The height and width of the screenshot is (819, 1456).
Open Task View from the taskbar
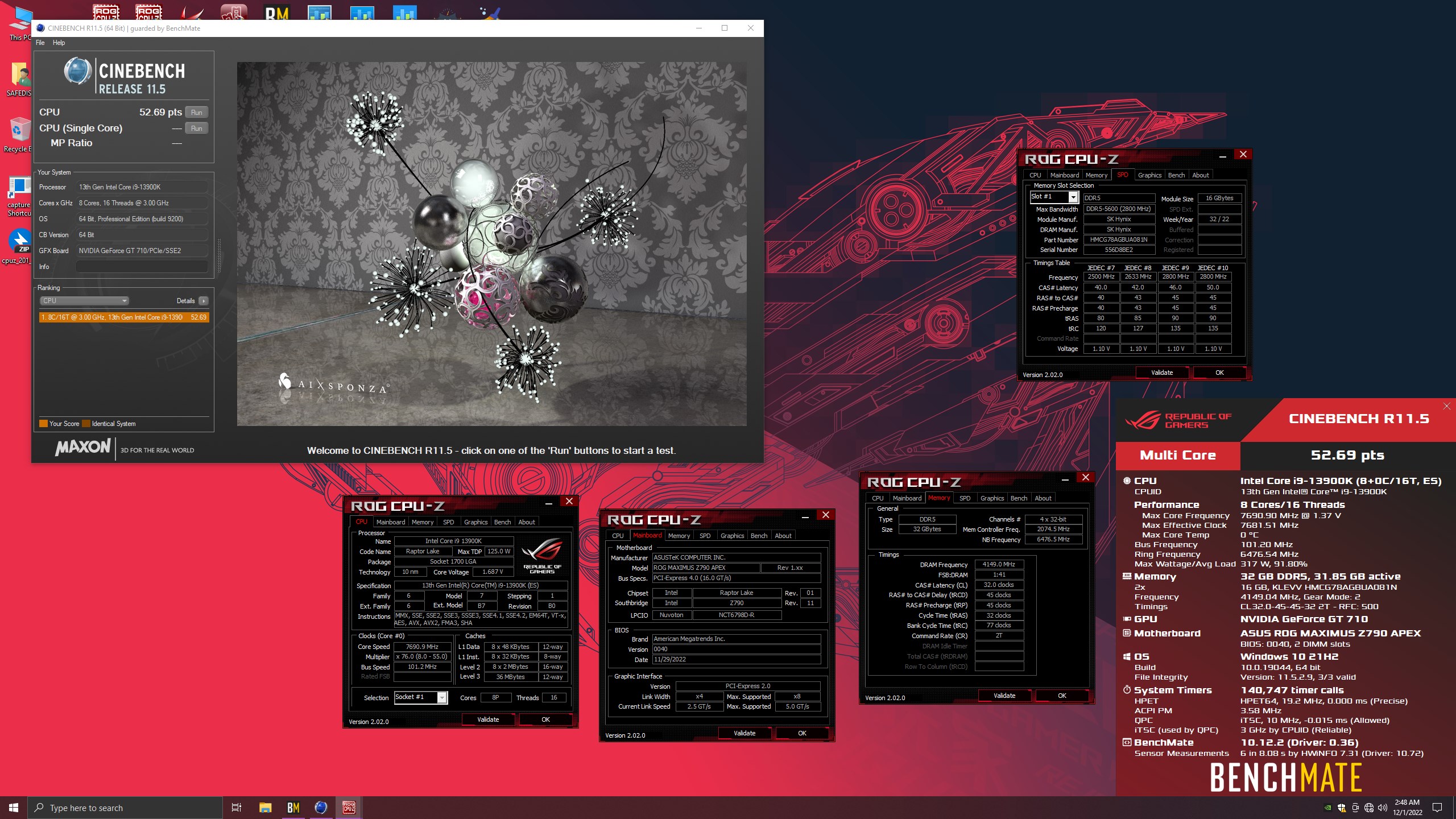coord(237,808)
